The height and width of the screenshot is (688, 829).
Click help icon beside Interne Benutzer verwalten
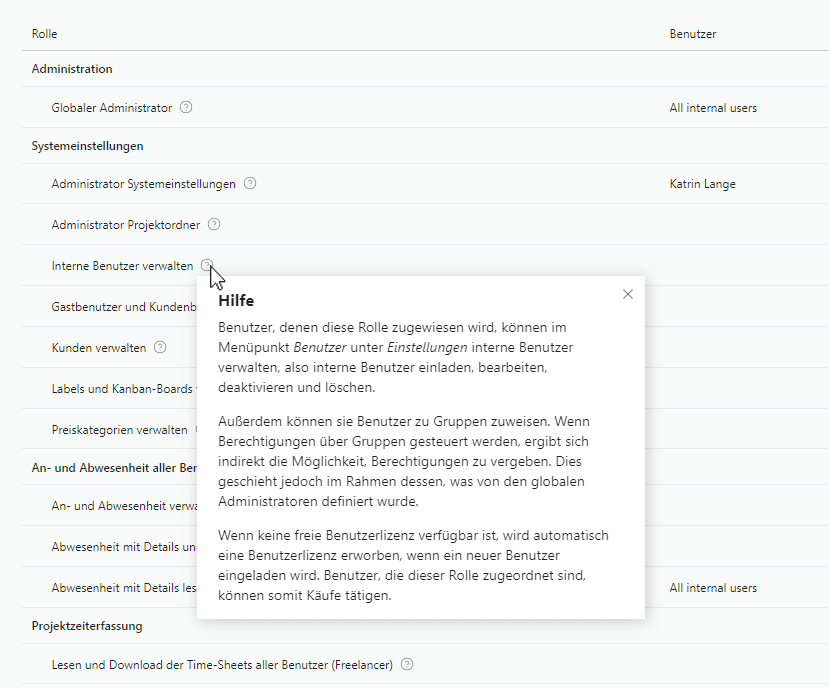206,266
